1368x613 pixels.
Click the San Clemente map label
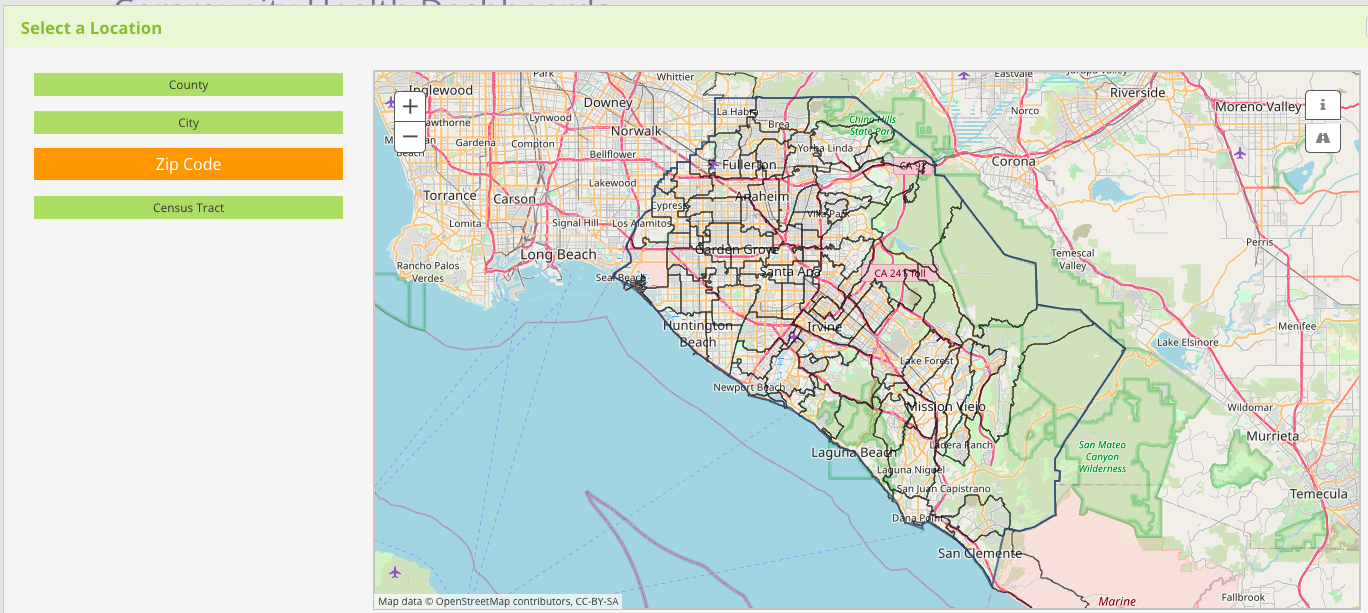tap(980, 553)
